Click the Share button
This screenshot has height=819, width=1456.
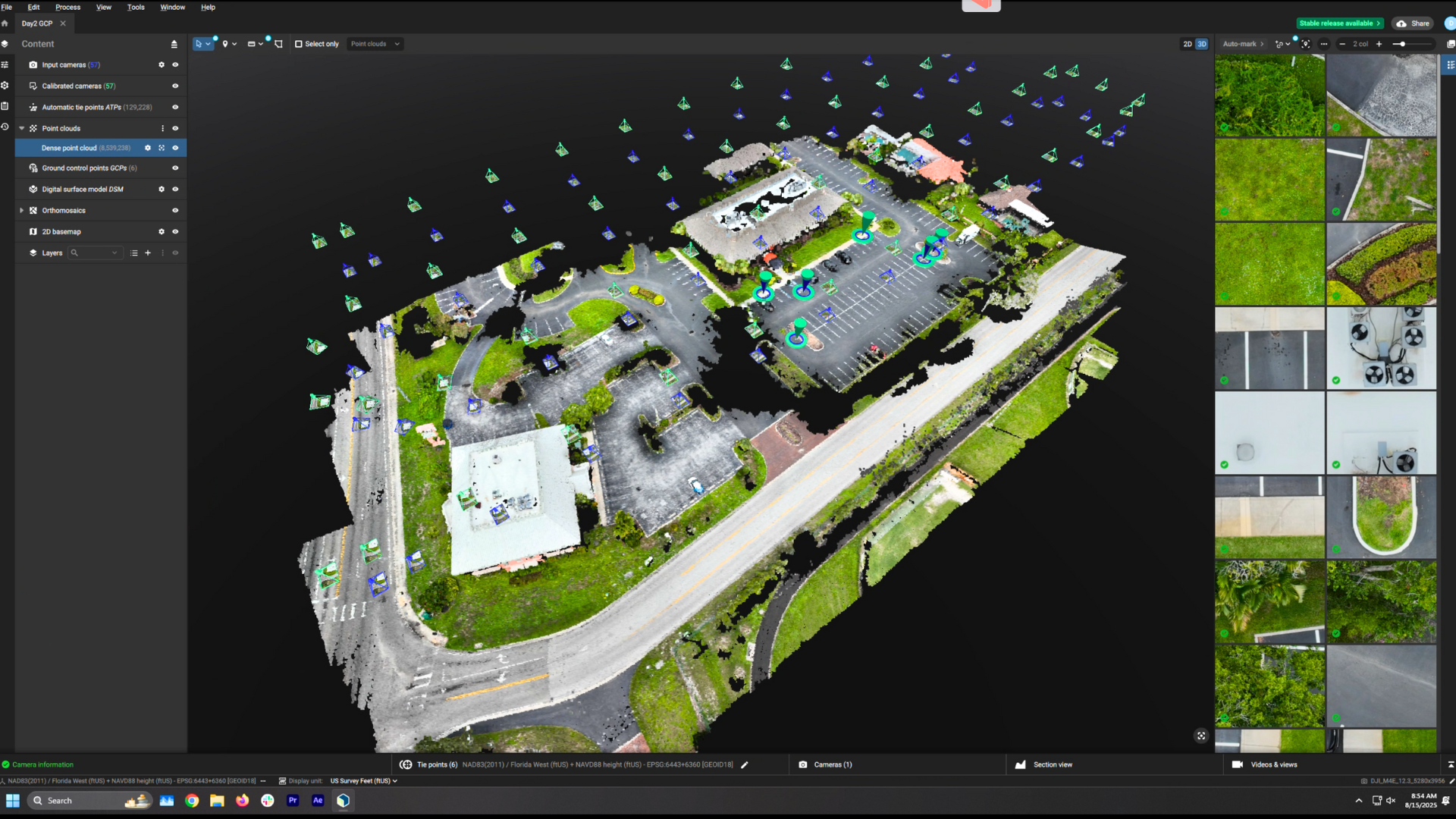[1413, 24]
